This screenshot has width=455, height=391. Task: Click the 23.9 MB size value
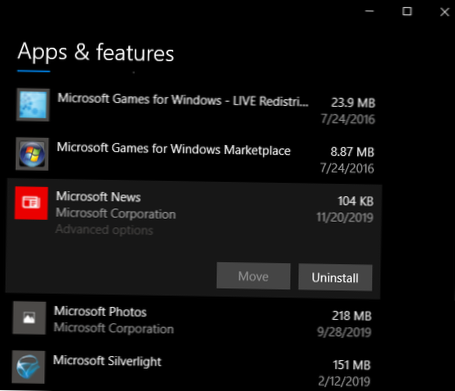point(353,102)
